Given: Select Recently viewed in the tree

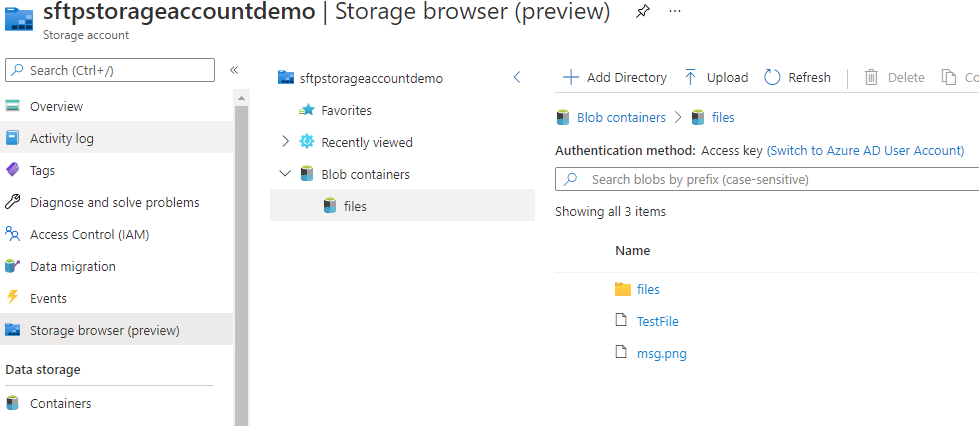Looking at the screenshot, I should (367, 142).
